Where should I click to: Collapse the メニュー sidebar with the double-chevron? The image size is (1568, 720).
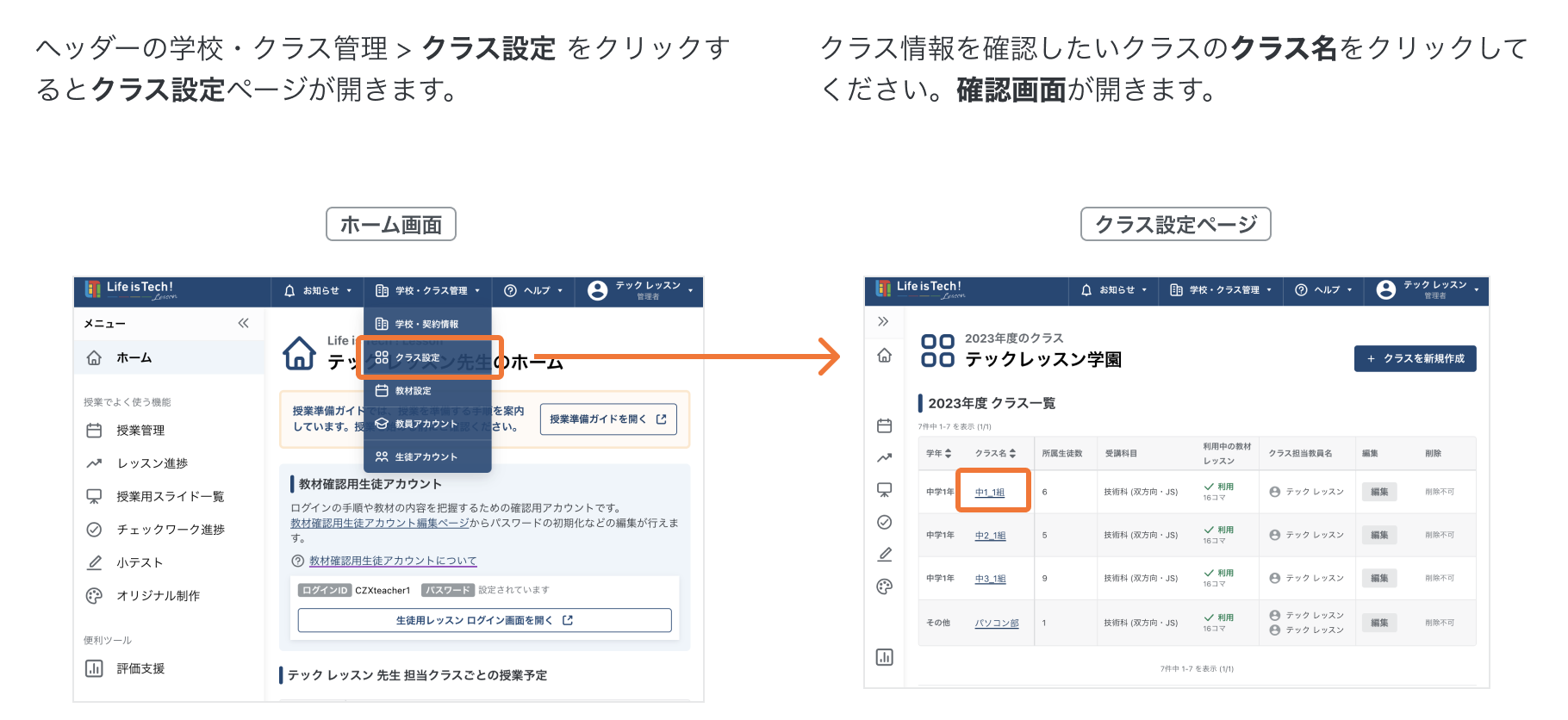(243, 323)
